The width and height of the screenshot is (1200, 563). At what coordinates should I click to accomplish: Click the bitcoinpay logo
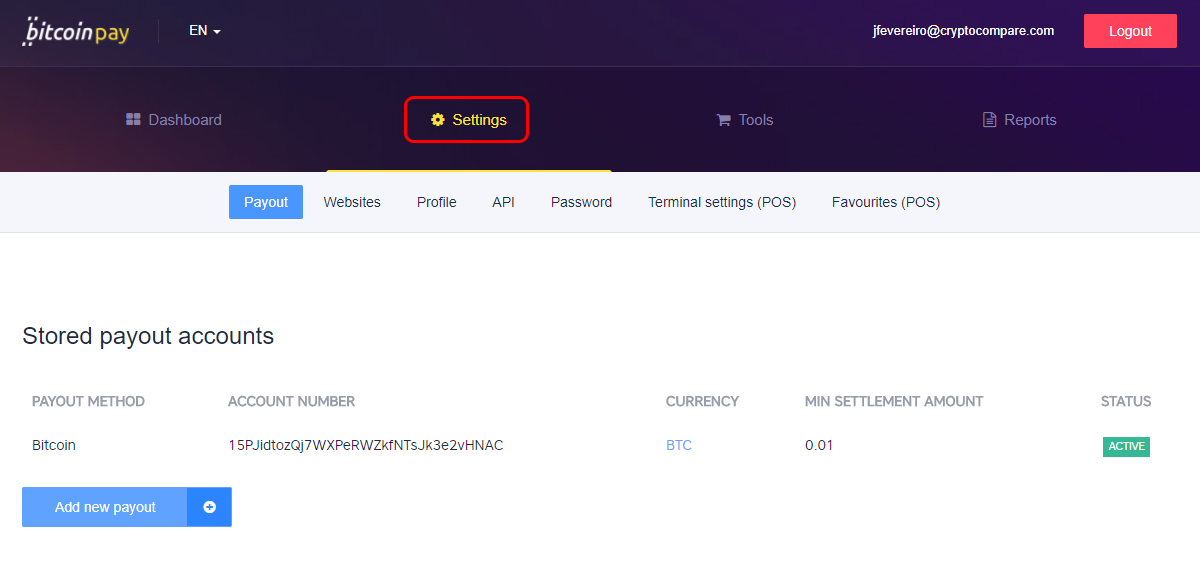pos(76,31)
